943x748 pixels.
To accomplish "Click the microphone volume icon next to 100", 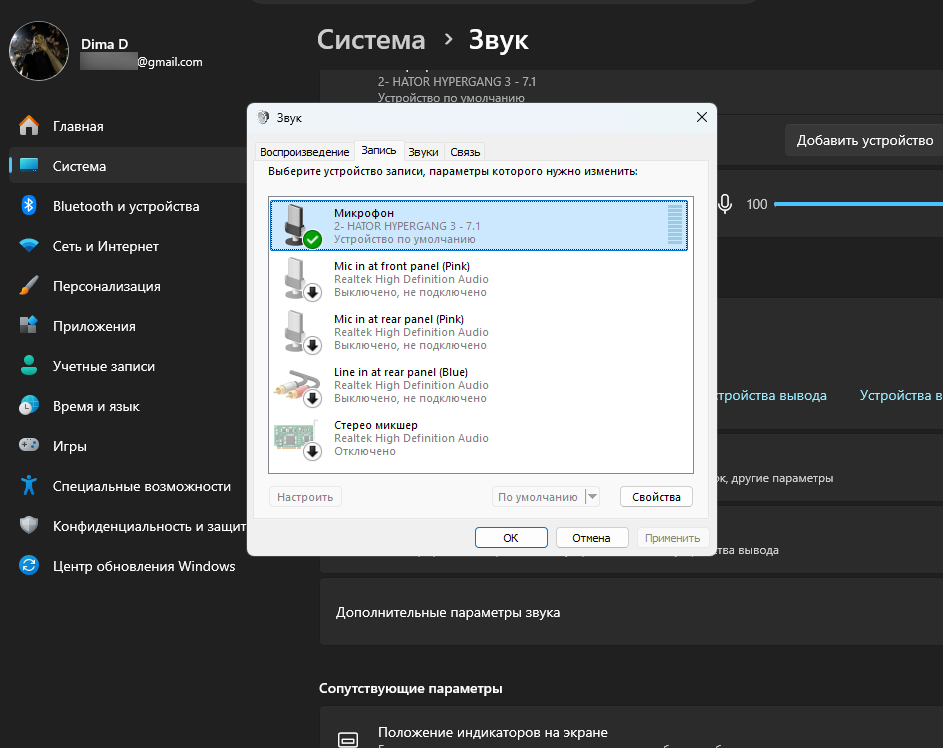I will [x=725, y=204].
